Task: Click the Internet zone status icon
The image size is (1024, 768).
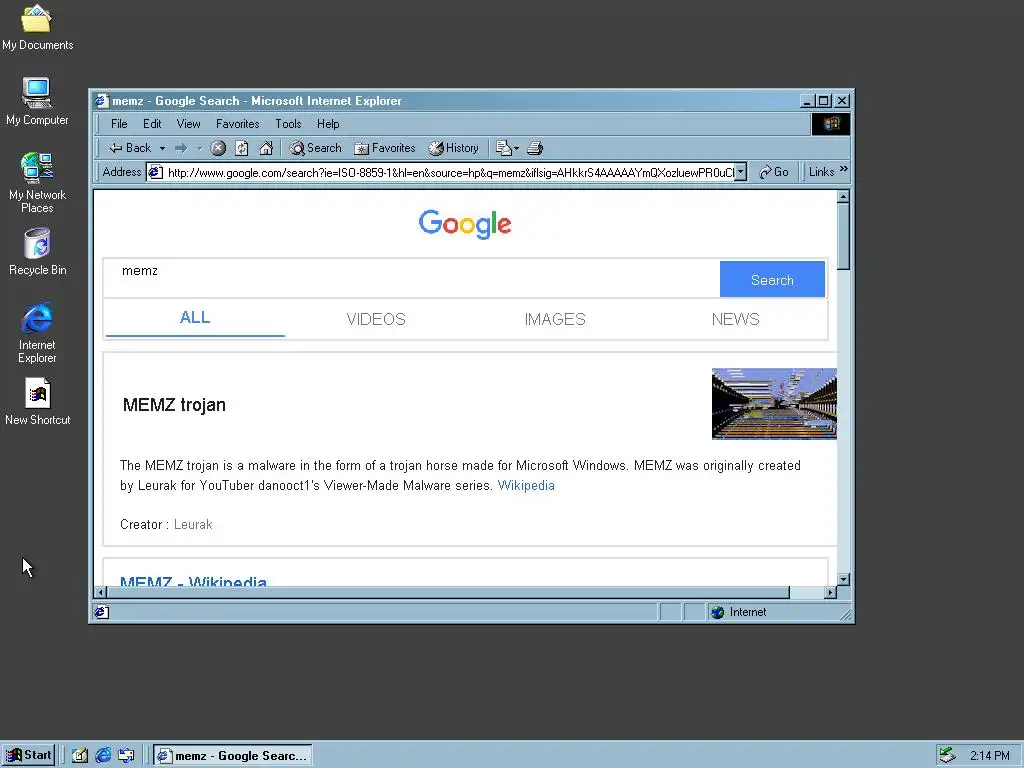Action: (718, 612)
